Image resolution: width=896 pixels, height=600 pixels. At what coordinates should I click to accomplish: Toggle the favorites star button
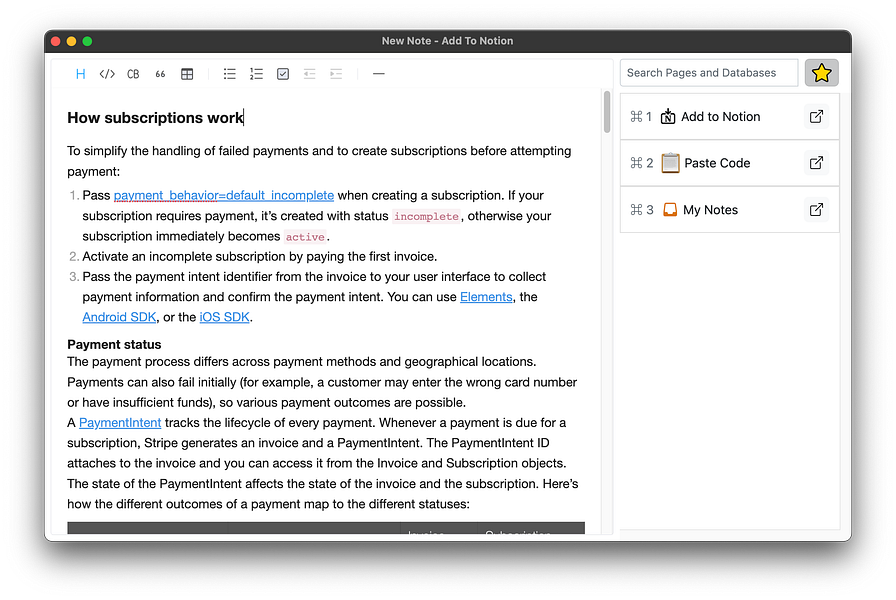point(821,72)
